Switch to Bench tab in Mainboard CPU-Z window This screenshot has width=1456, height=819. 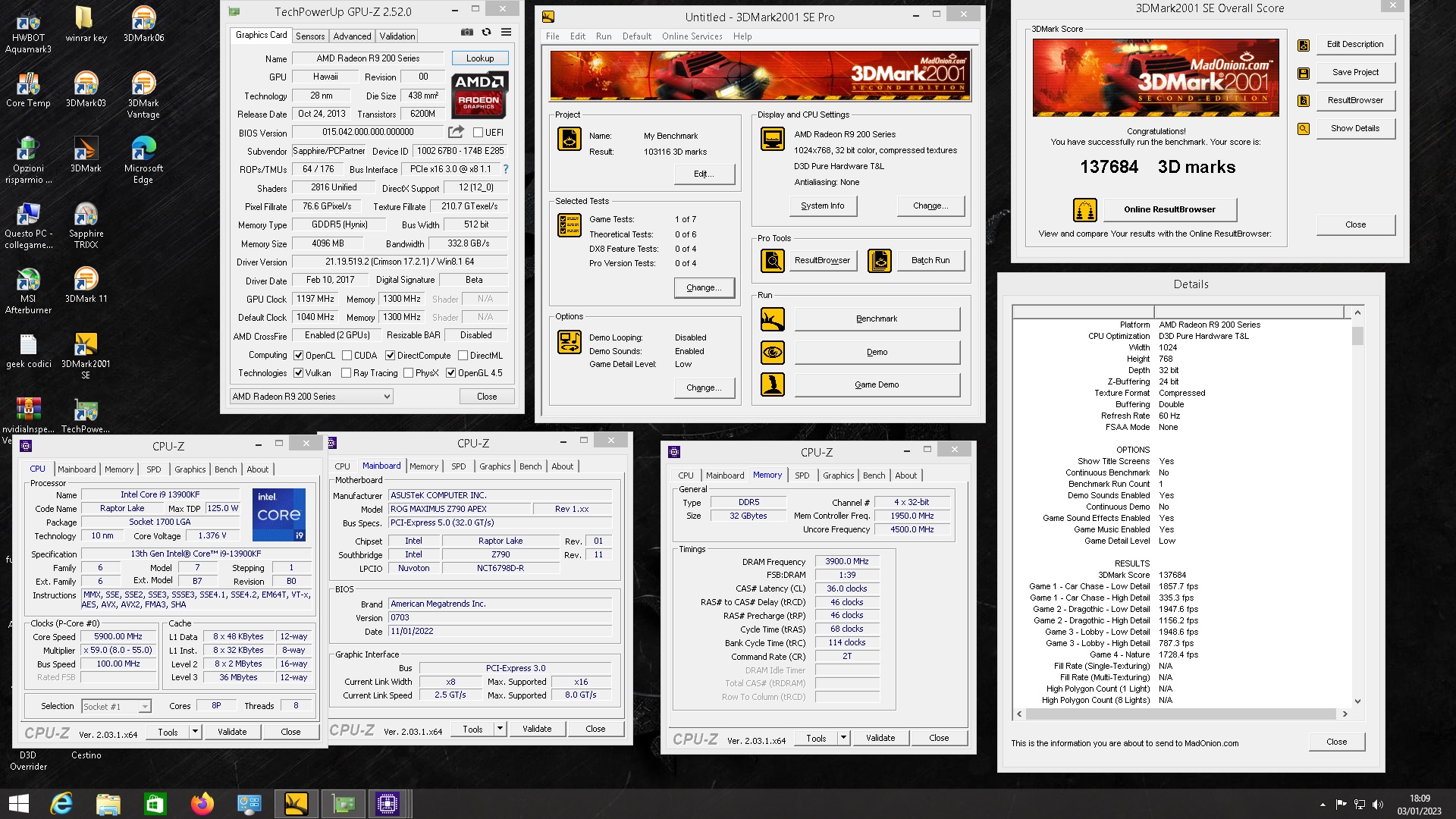[x=530, y=466]
